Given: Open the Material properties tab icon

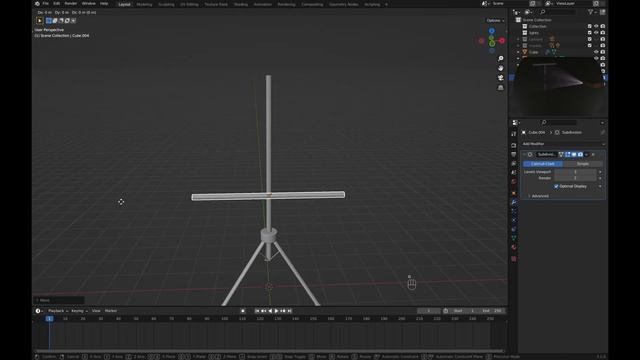Looking at the screenshot, I should tap(513, 247).
